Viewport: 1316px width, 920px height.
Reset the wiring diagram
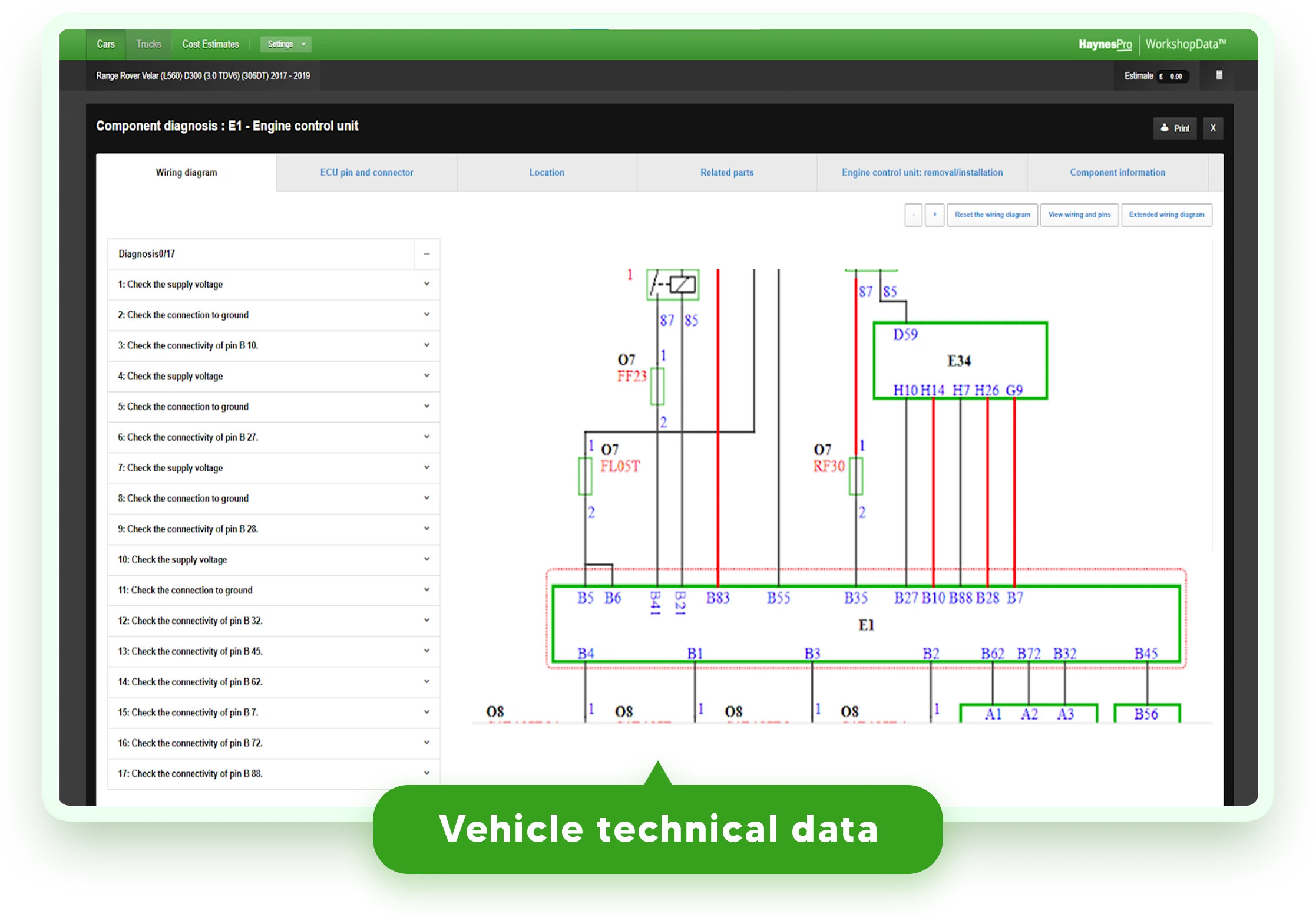992,215
